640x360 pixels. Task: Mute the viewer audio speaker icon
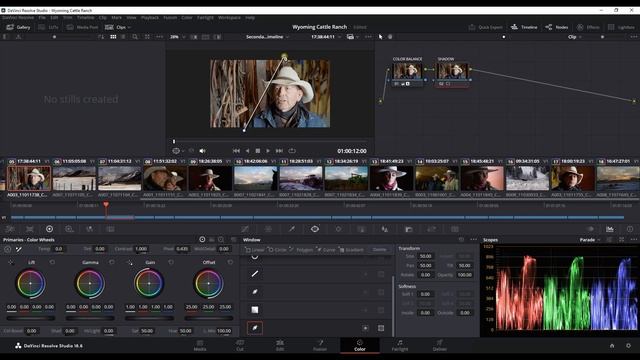tap(202, 151)
